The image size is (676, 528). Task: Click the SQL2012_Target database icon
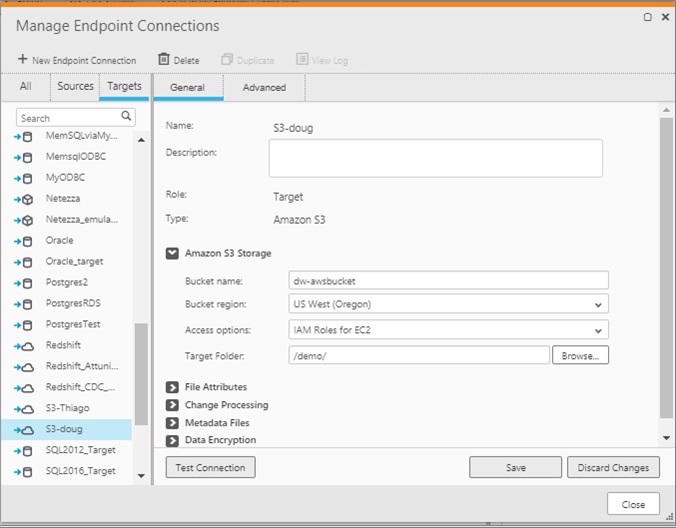[27, 451]
